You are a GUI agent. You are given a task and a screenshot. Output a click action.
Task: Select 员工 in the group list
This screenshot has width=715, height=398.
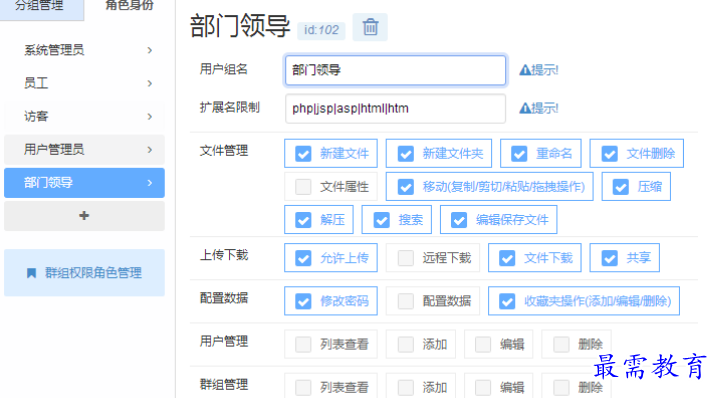click(x=84, y=83)
